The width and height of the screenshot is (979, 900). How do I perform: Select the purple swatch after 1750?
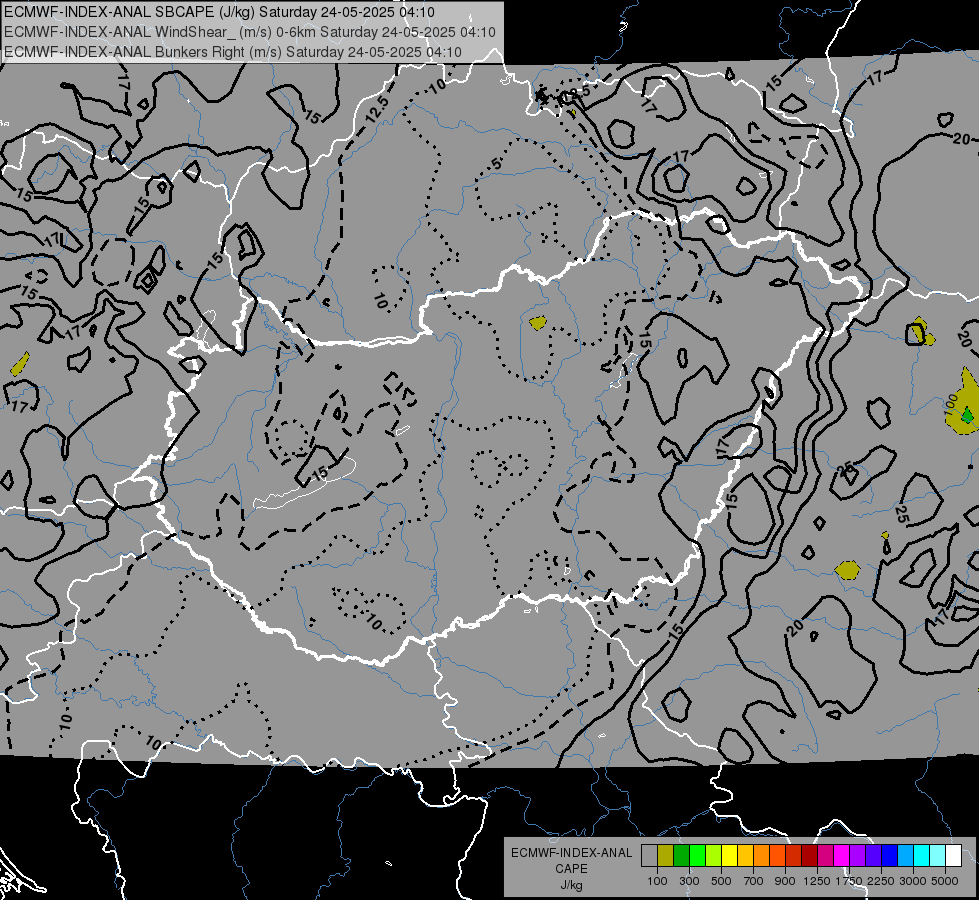857,855
